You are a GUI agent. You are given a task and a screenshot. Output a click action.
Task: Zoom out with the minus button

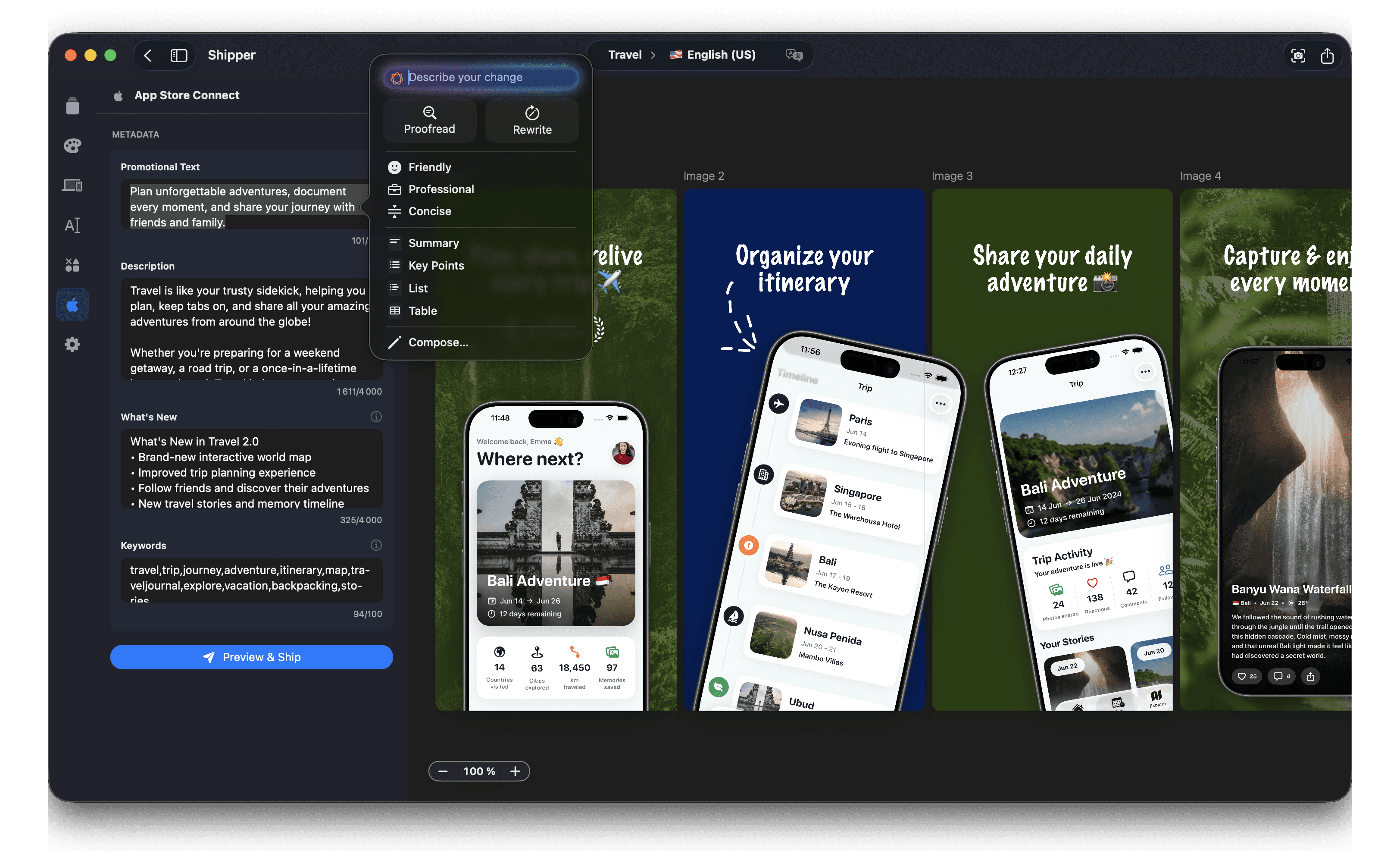[442, 771]
